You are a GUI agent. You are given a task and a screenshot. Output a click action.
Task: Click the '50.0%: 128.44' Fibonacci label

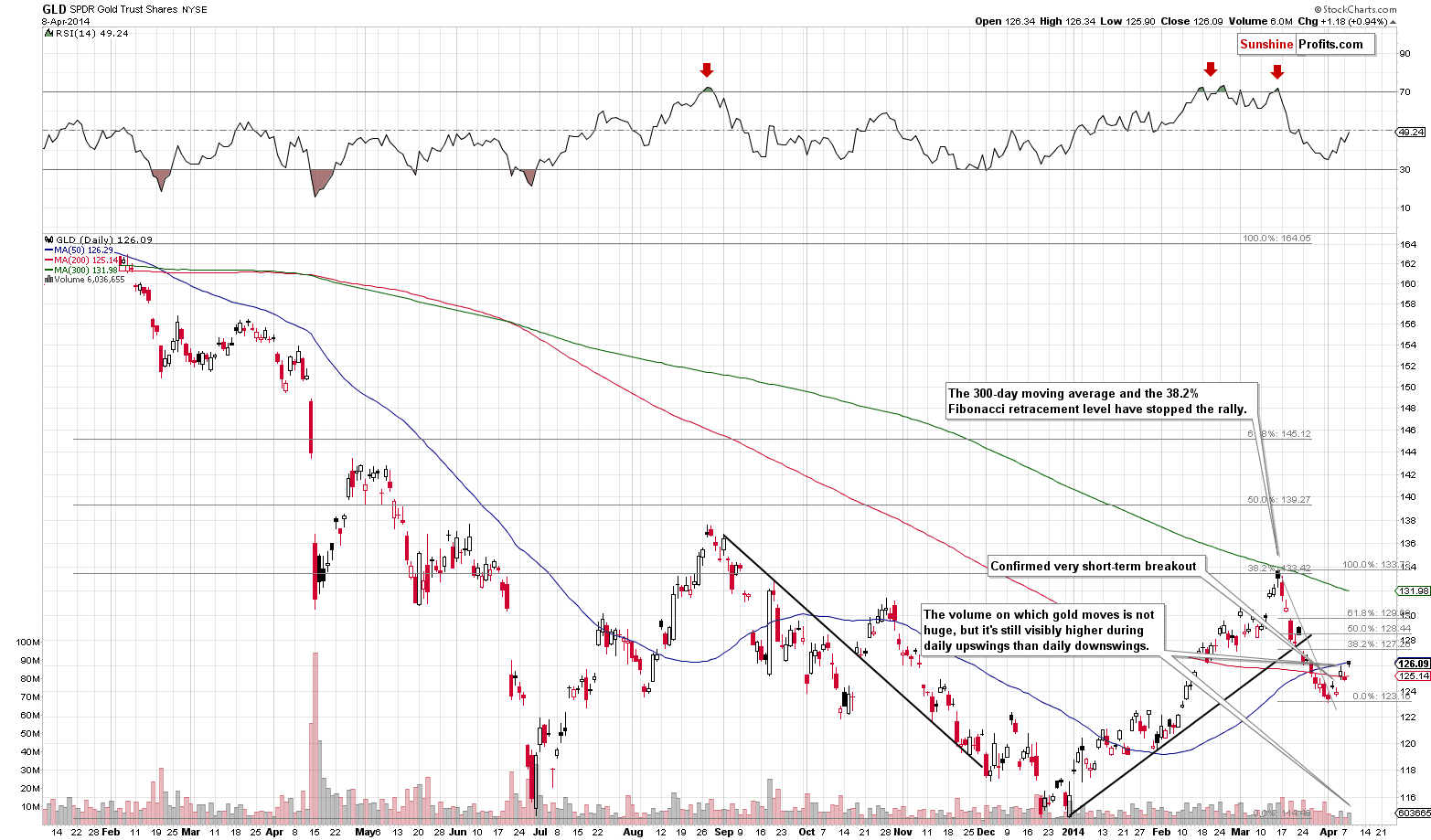[x=1380, y=629]
